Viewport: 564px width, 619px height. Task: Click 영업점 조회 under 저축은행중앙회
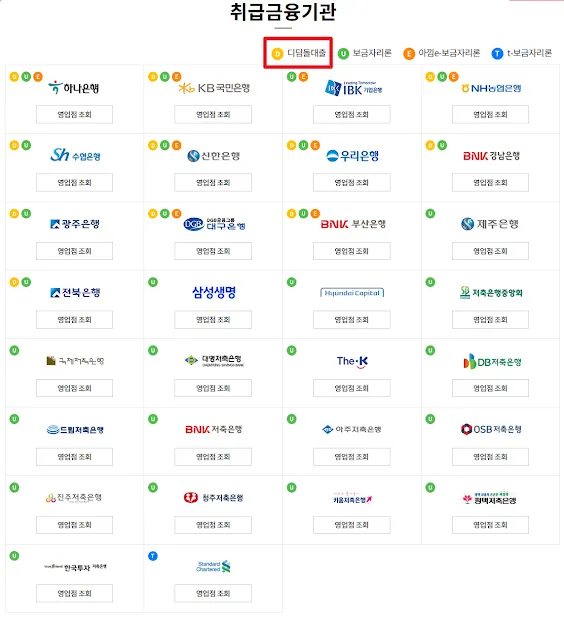point(490,320)
